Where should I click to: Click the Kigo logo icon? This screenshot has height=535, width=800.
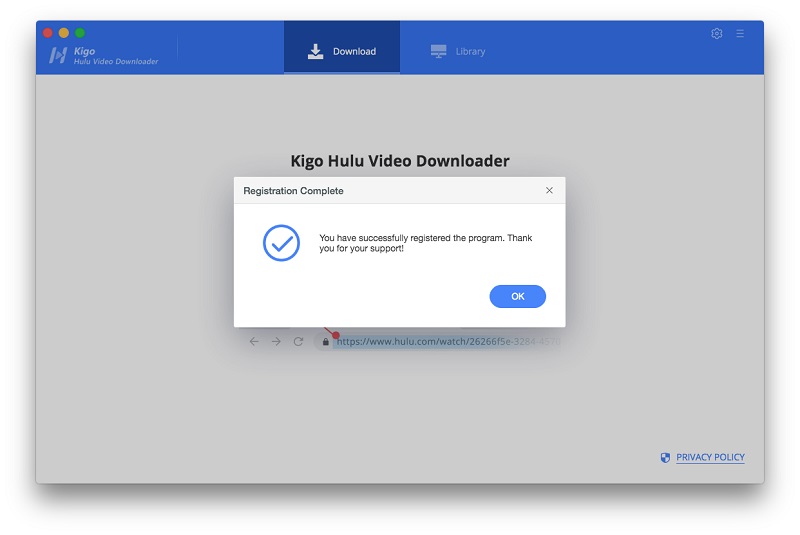coord(58,55)
